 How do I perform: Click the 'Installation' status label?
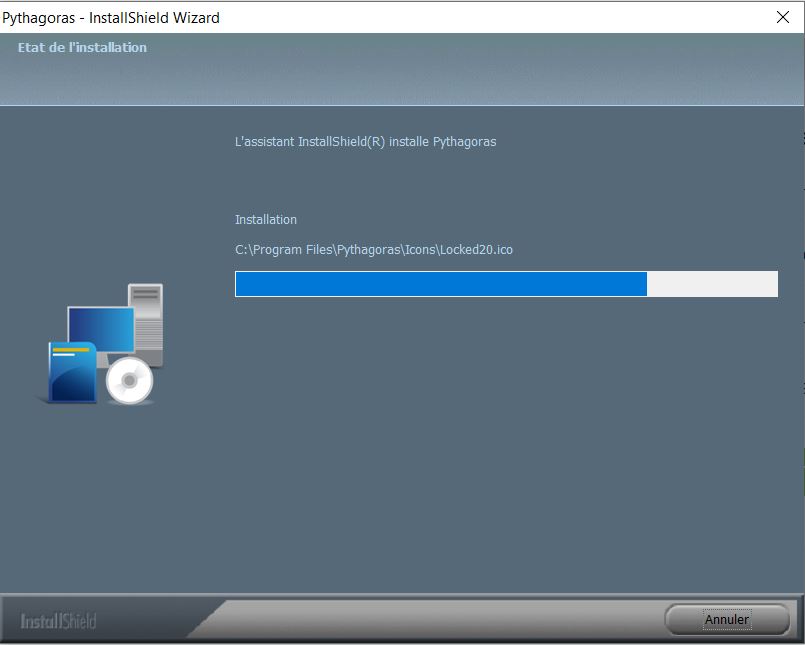pyautogui.click(x=266, y=219)
